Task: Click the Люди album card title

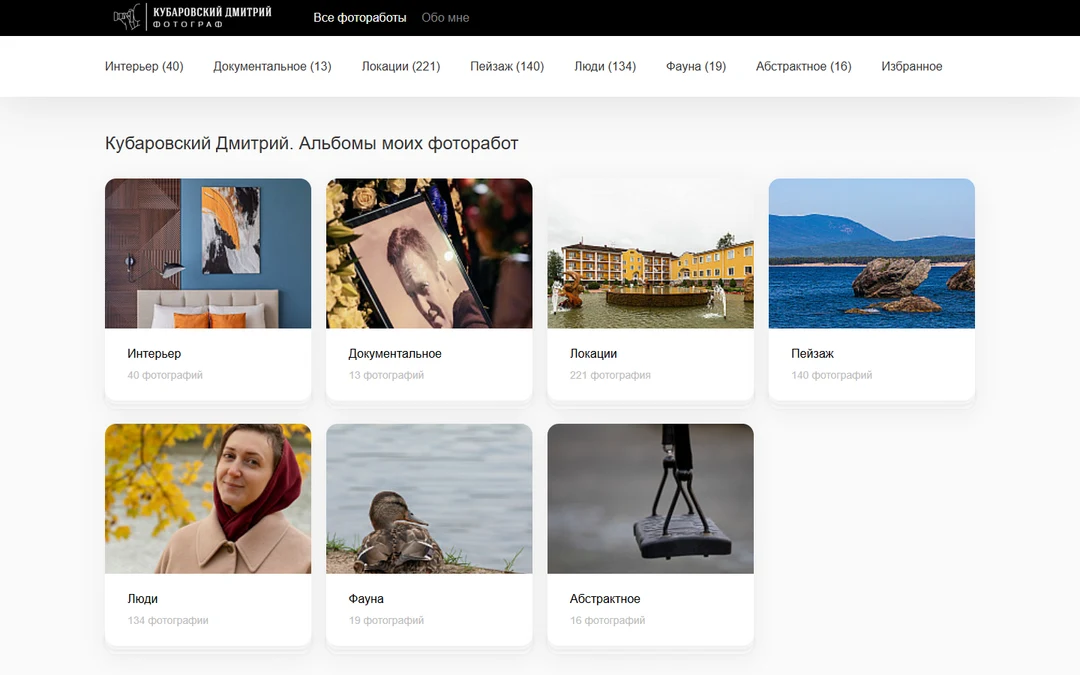Action: click(143, 599)
